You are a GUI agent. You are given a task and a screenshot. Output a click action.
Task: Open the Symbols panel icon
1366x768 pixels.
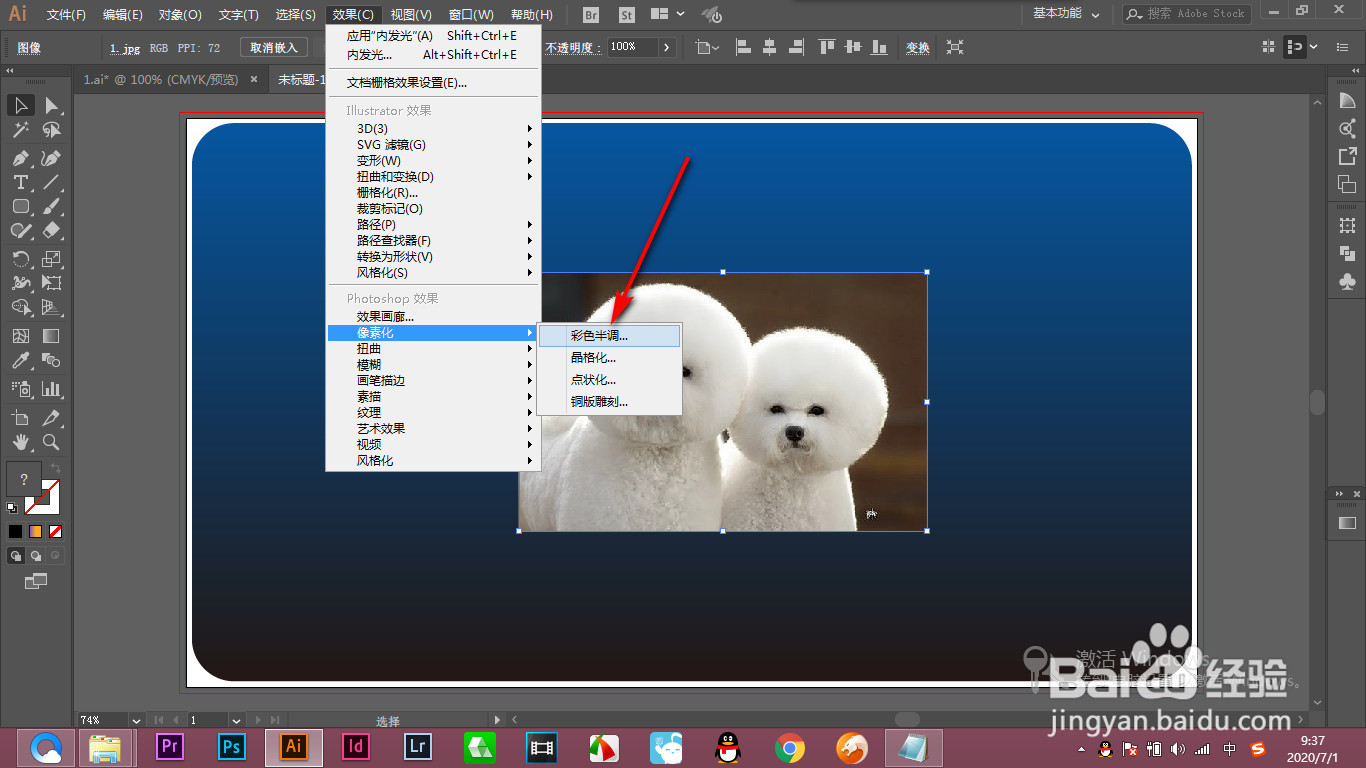pos(1347,281)
